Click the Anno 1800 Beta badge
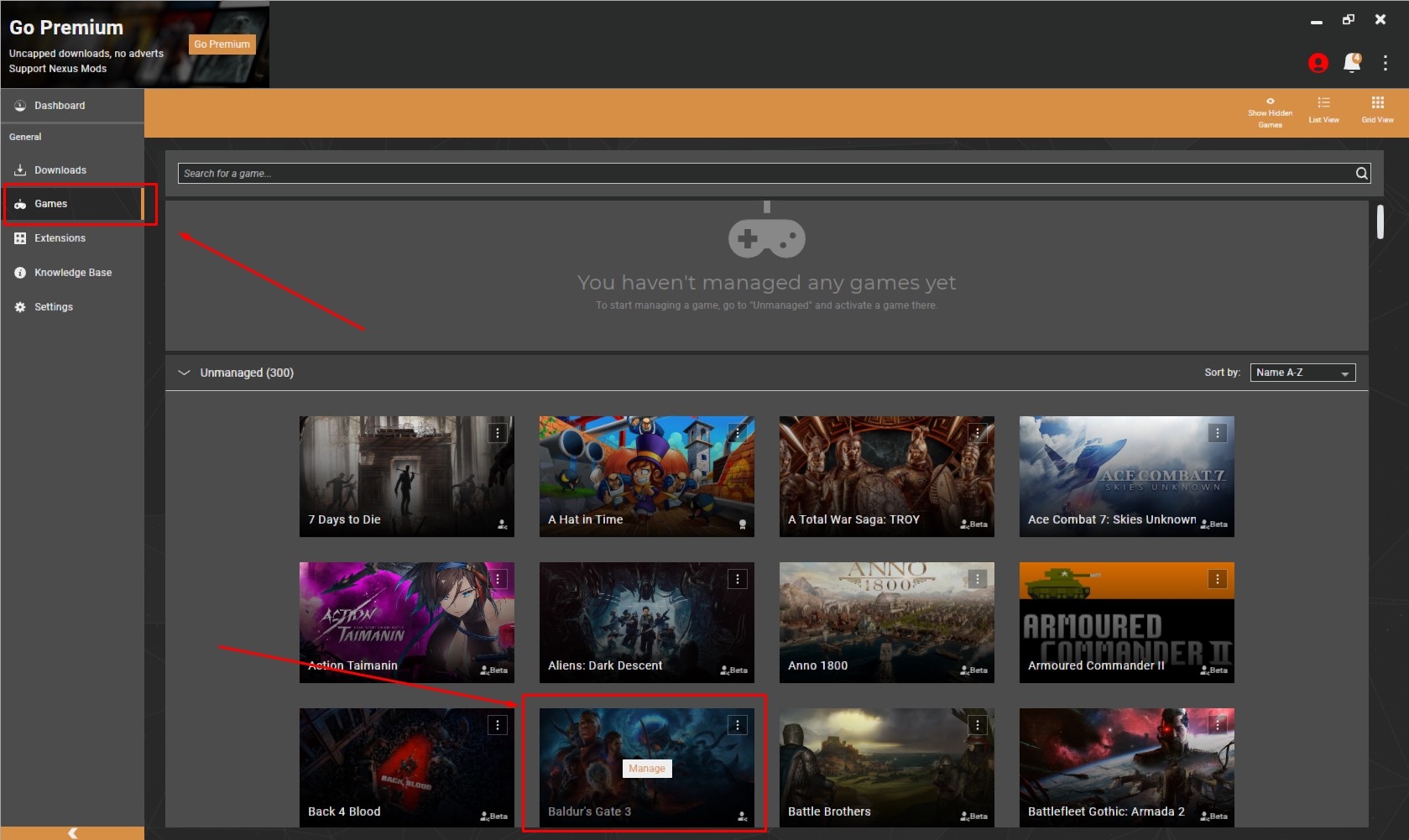Screen dimensions: 1409x840 click(x=973, y=670)
